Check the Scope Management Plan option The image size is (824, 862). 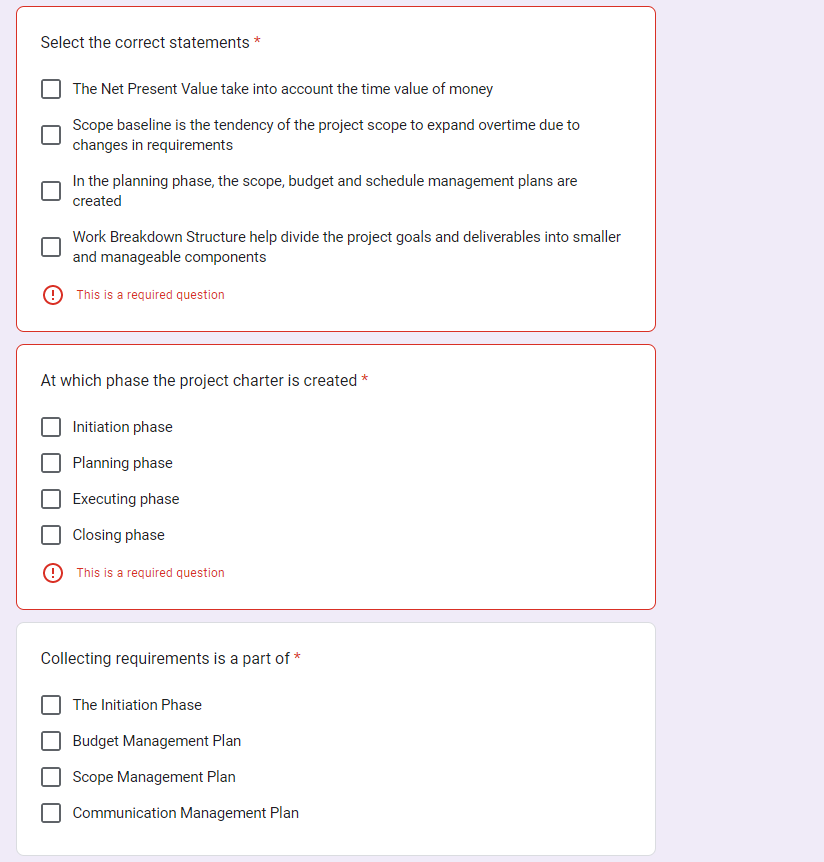click(51, 777)
